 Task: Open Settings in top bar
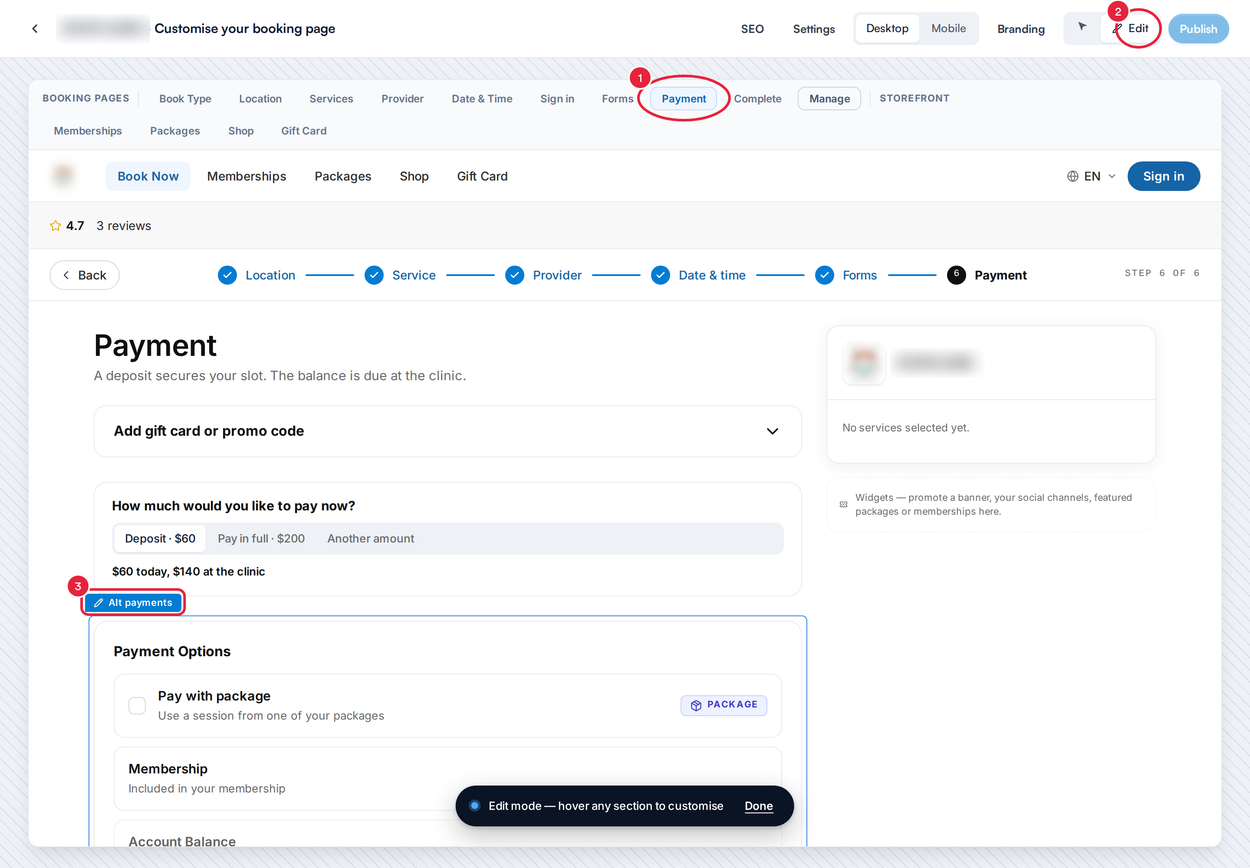click(814, 29)
